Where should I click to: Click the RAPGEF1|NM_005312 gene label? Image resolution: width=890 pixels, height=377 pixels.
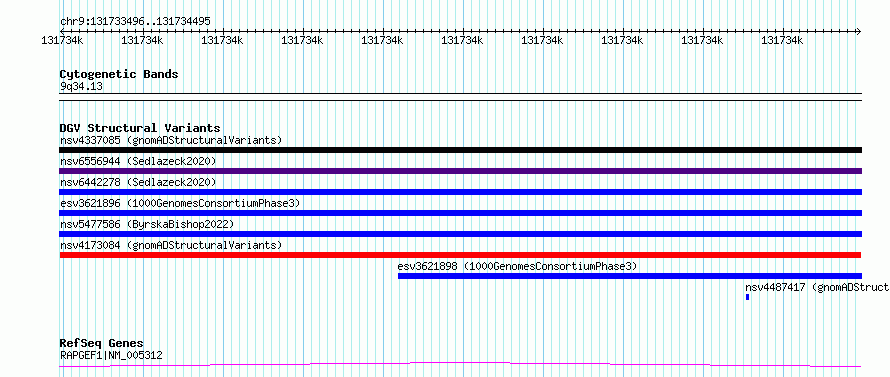(x=111, y=356)
